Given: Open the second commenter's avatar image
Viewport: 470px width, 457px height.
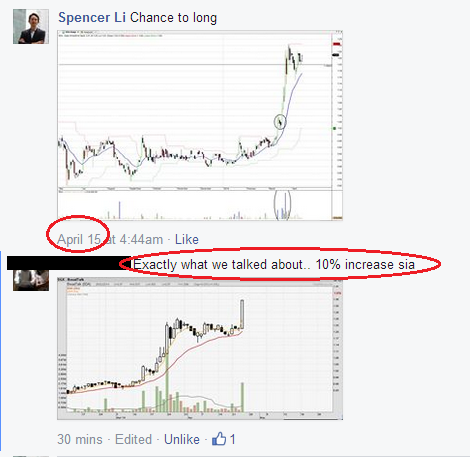Looking at the screenshot, I should [31, 280].
